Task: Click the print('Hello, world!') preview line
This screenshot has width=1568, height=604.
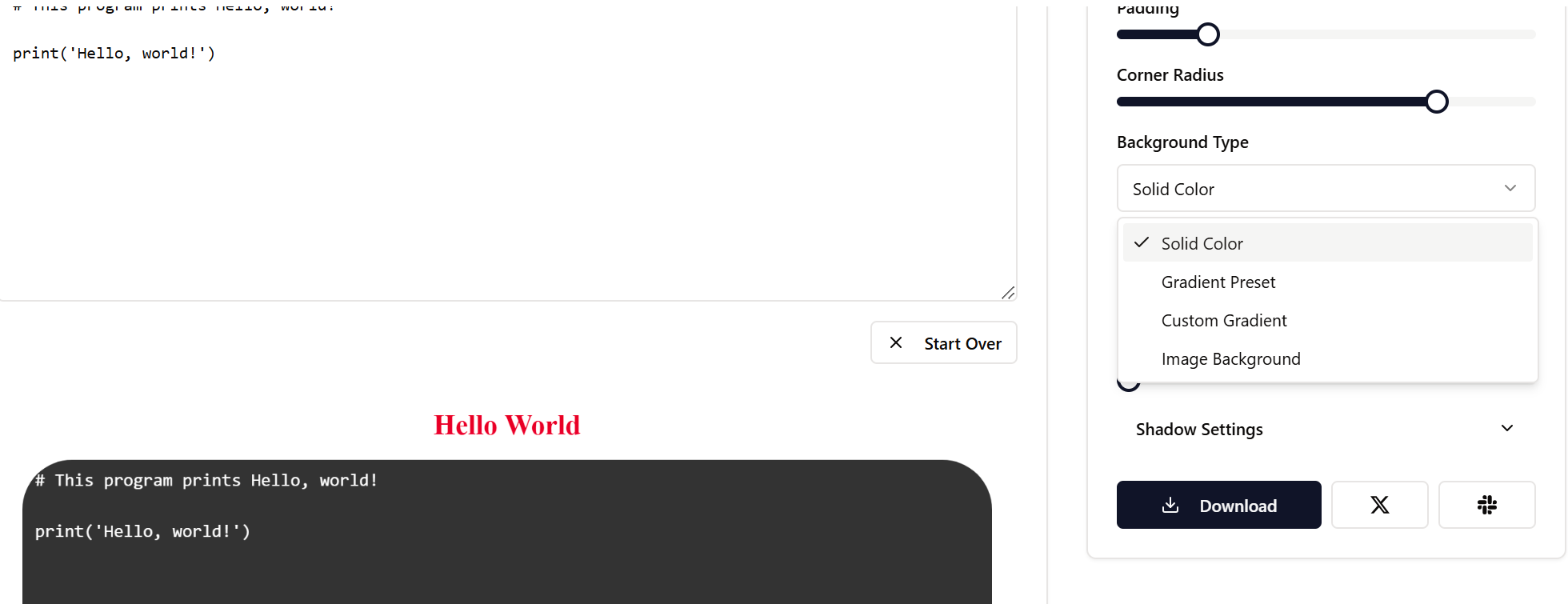Action: [x=142, y=531]
